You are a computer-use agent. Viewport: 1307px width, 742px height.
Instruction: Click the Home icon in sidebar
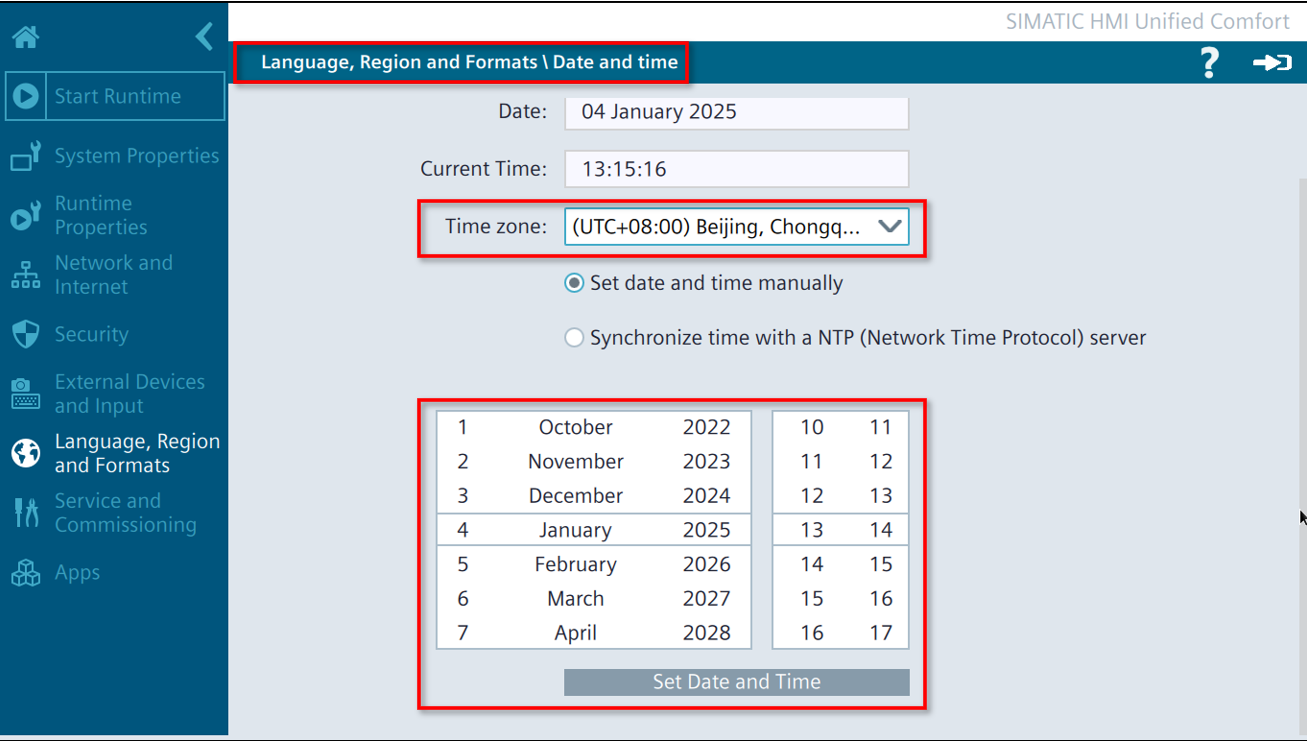point(26,37)
